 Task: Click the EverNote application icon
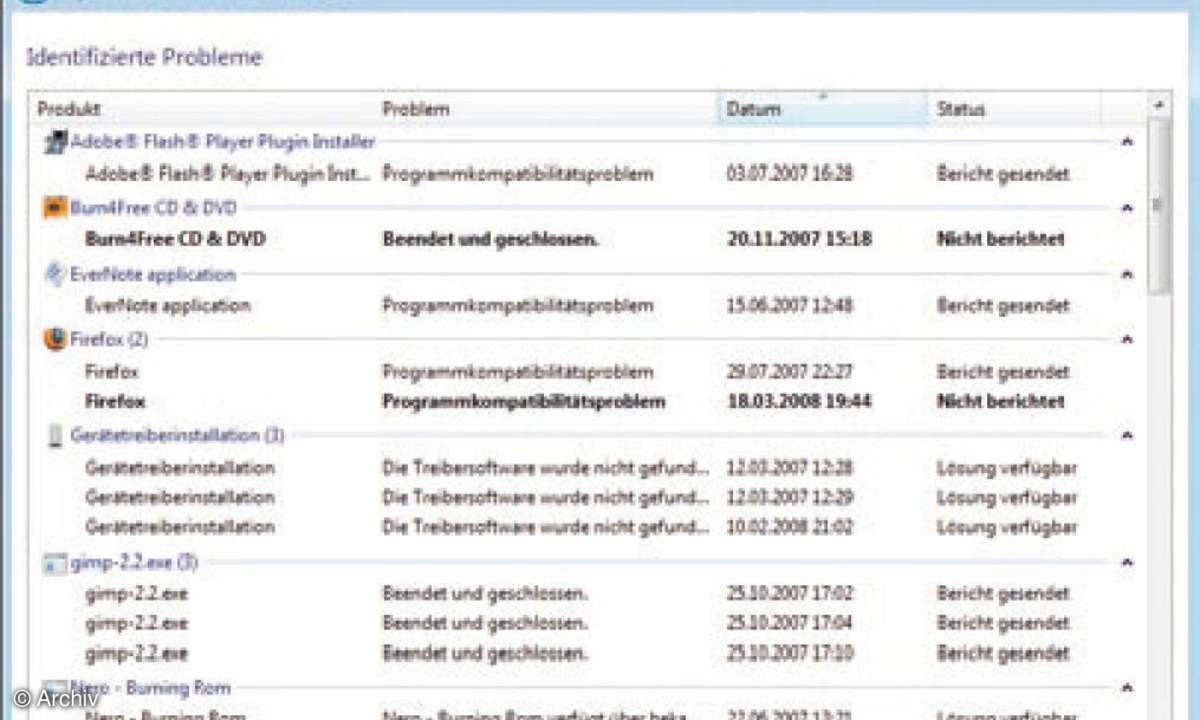click(52, 273)
